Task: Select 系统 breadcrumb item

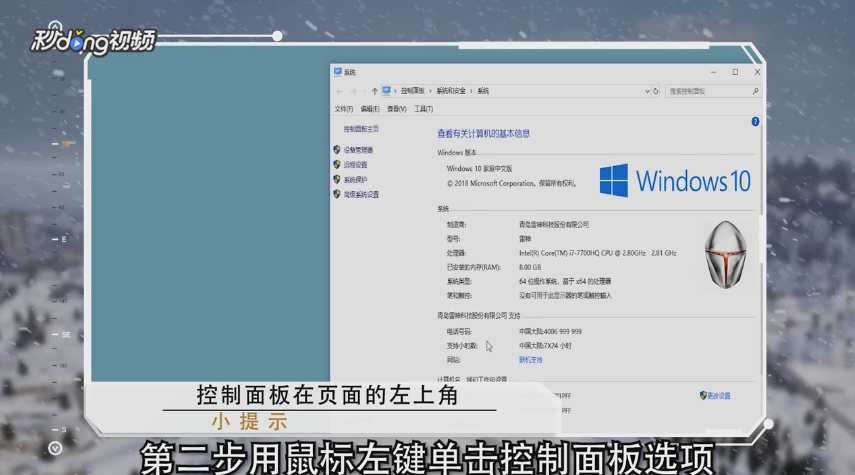Action: click(483, 91)
